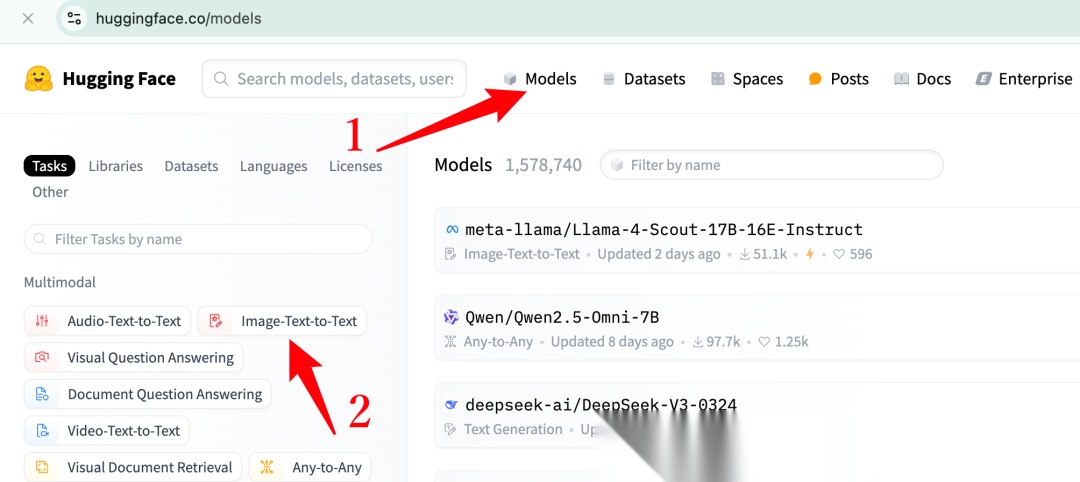Click the Qwen logo beside Qwen2.5-Omni-7B
The image size is (1080, 482).
[451, 317]
